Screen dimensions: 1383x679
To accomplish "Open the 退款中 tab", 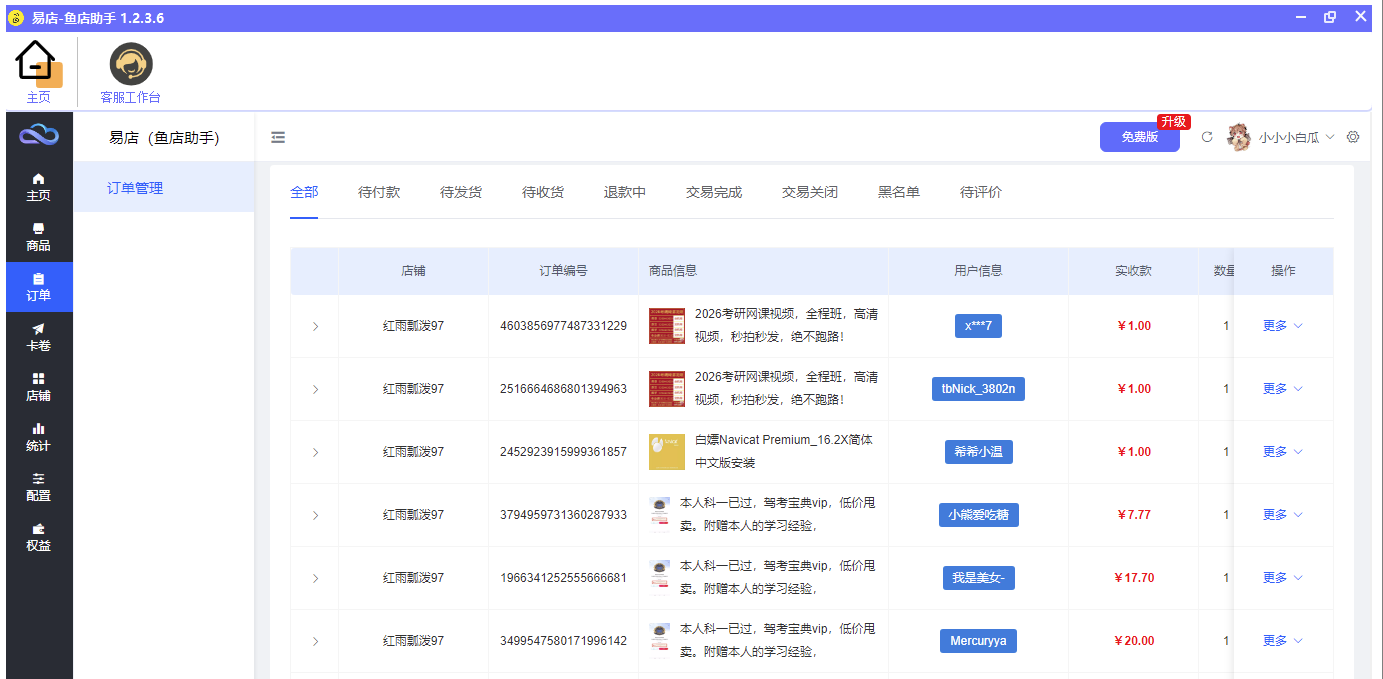I will point(625,191).
